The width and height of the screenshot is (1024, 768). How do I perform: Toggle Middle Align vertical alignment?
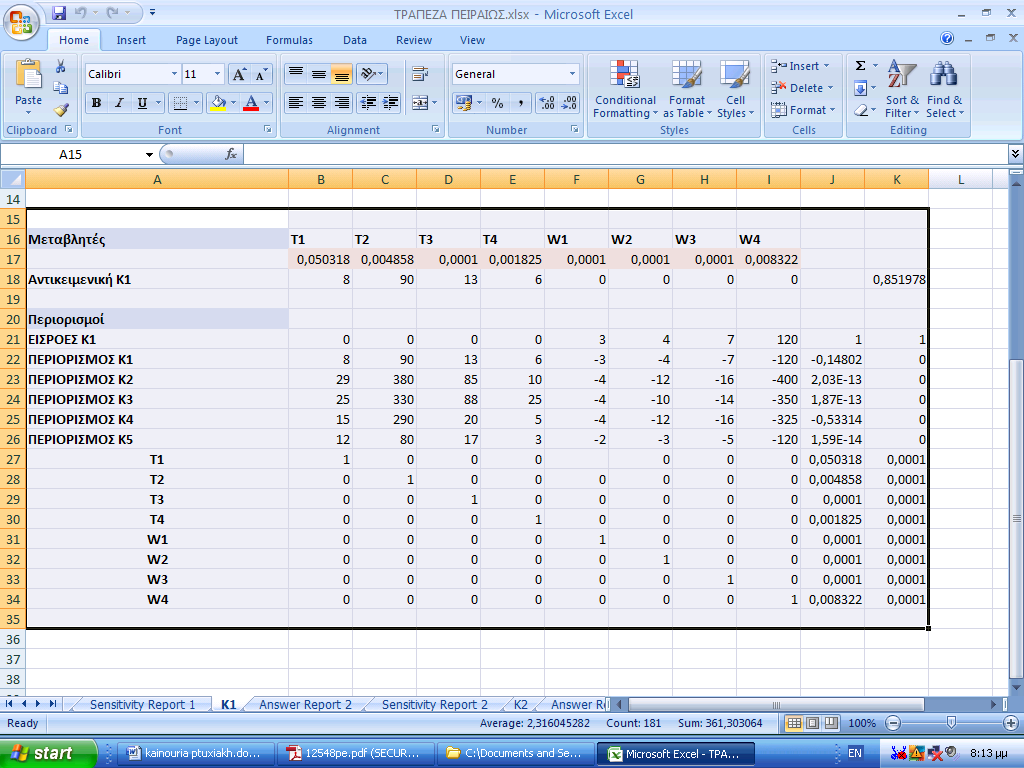click(319, 74)
